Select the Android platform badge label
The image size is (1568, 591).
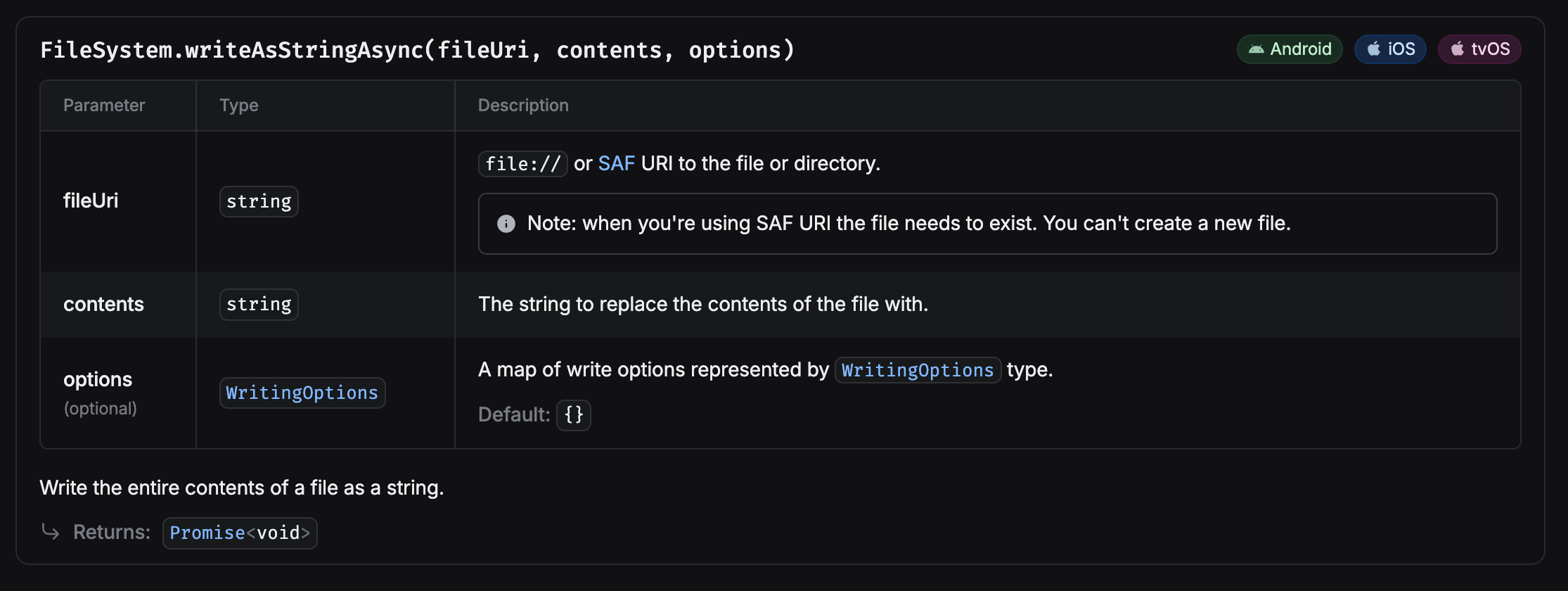pyautogui.click(x=1300, y=49)
